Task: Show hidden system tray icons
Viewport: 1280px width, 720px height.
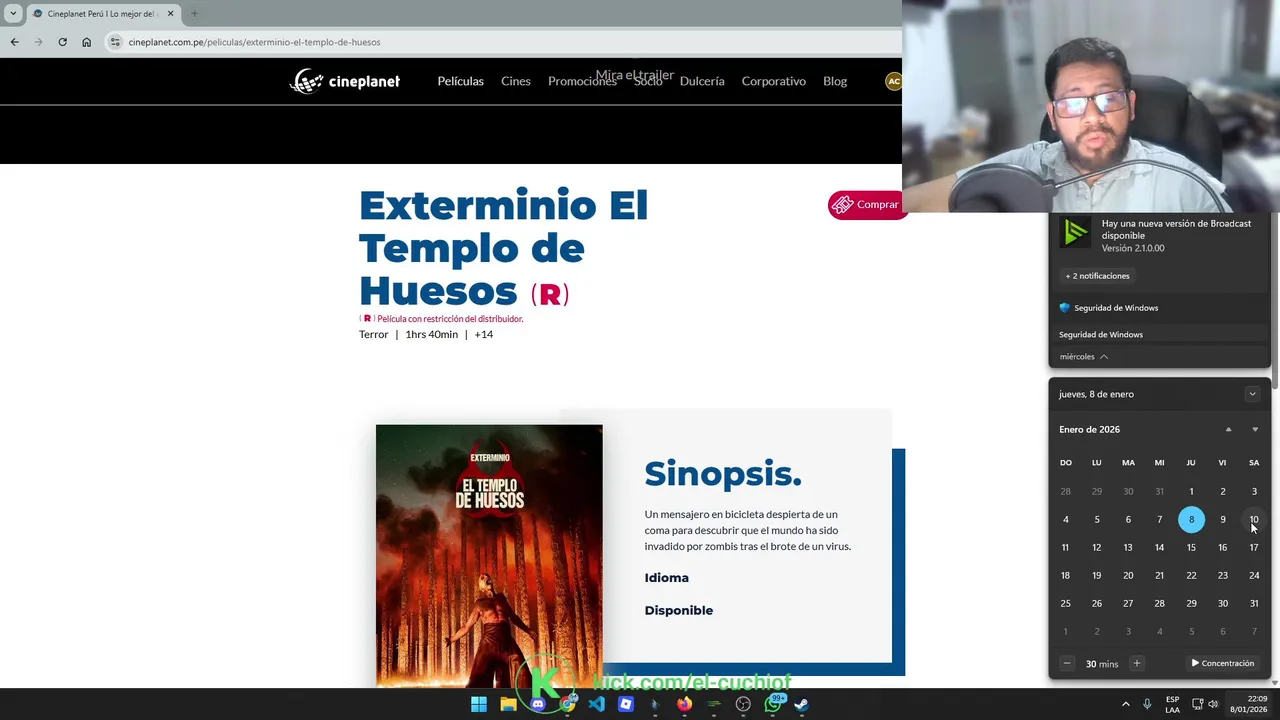Action: (x=1125, y=704)
